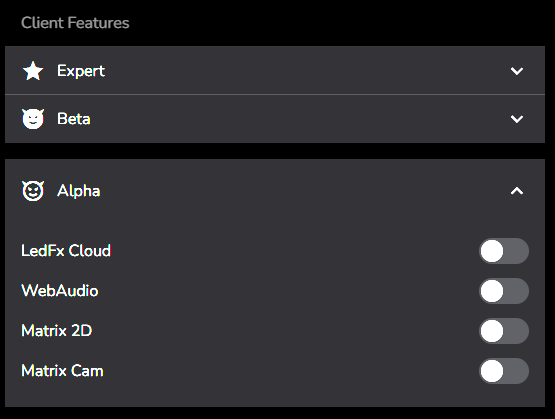The width and height of the screenshot is (555, 419).
Task: Enable the Matrix 2D toggle
Action: [x=504, y=331]
